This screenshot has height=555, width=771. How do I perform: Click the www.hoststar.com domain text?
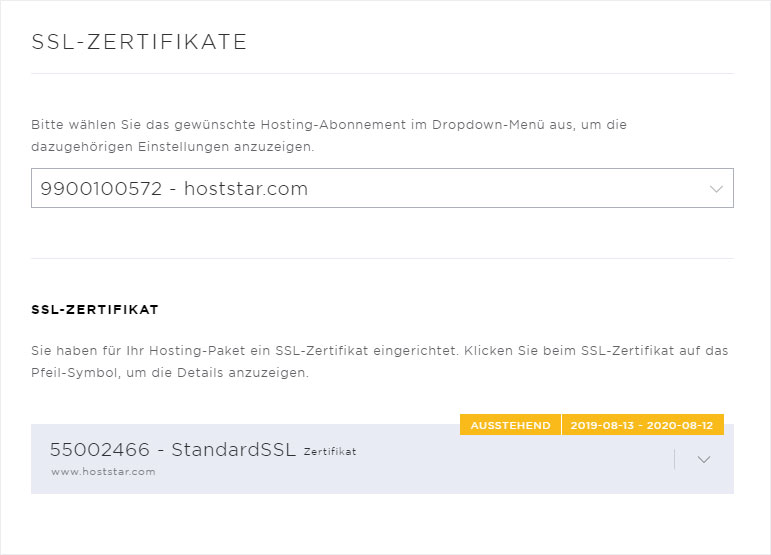point(103,471)
